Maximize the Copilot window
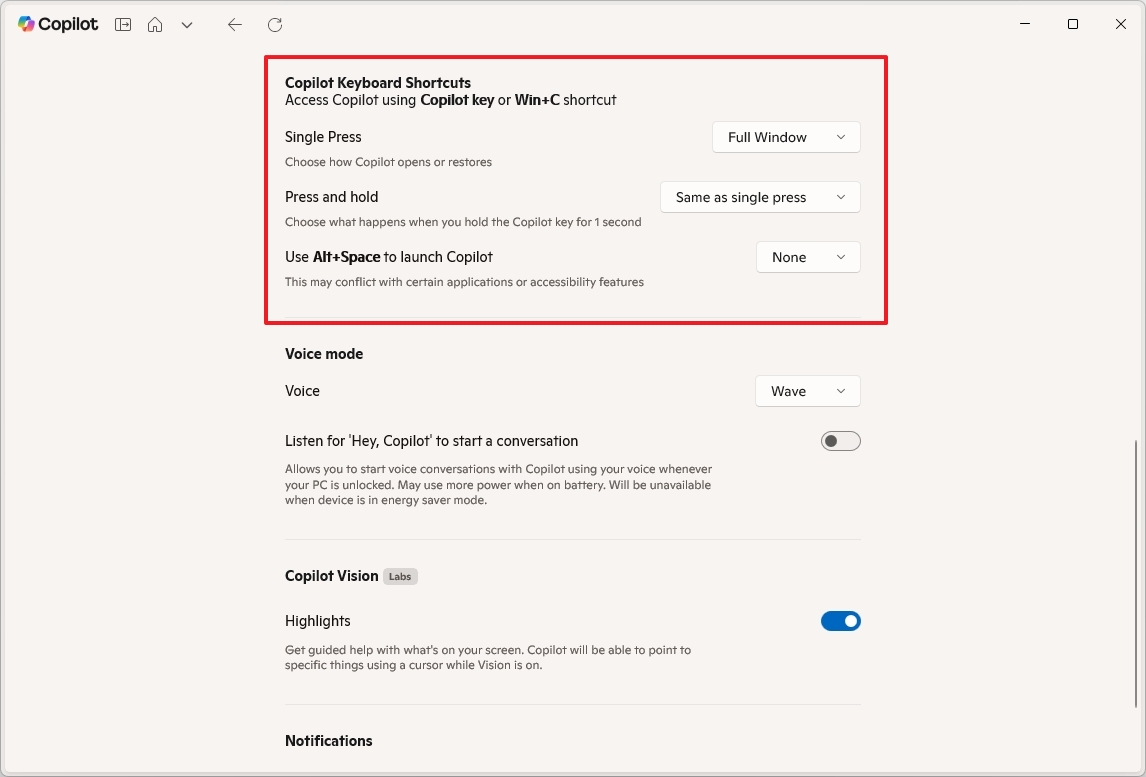Image resolution: width=1146 pixels, height=777 pixels. point(1073,24)
